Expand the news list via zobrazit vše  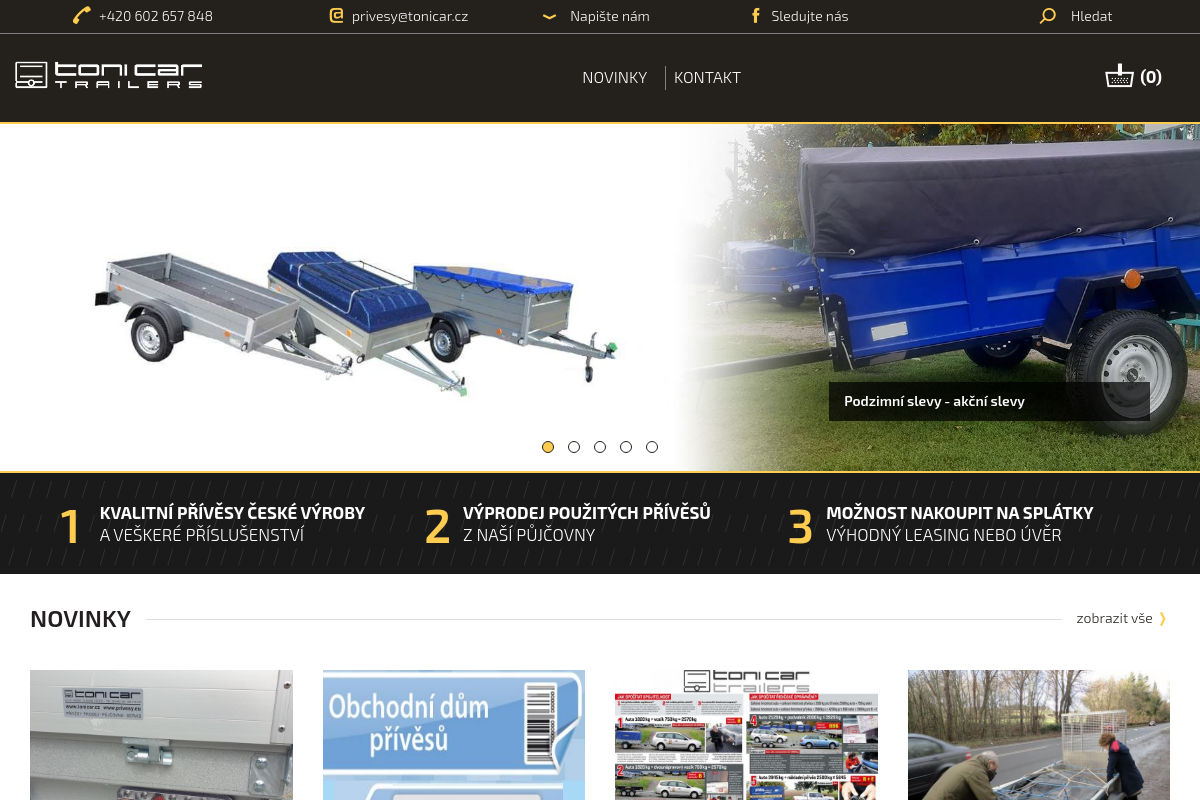[x=1114, y=618]
